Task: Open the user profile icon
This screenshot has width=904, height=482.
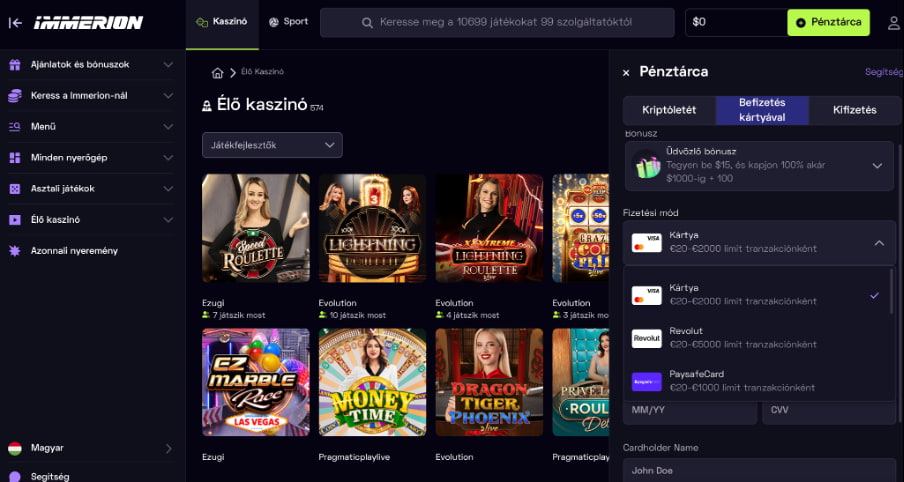Action: [893, 22]
